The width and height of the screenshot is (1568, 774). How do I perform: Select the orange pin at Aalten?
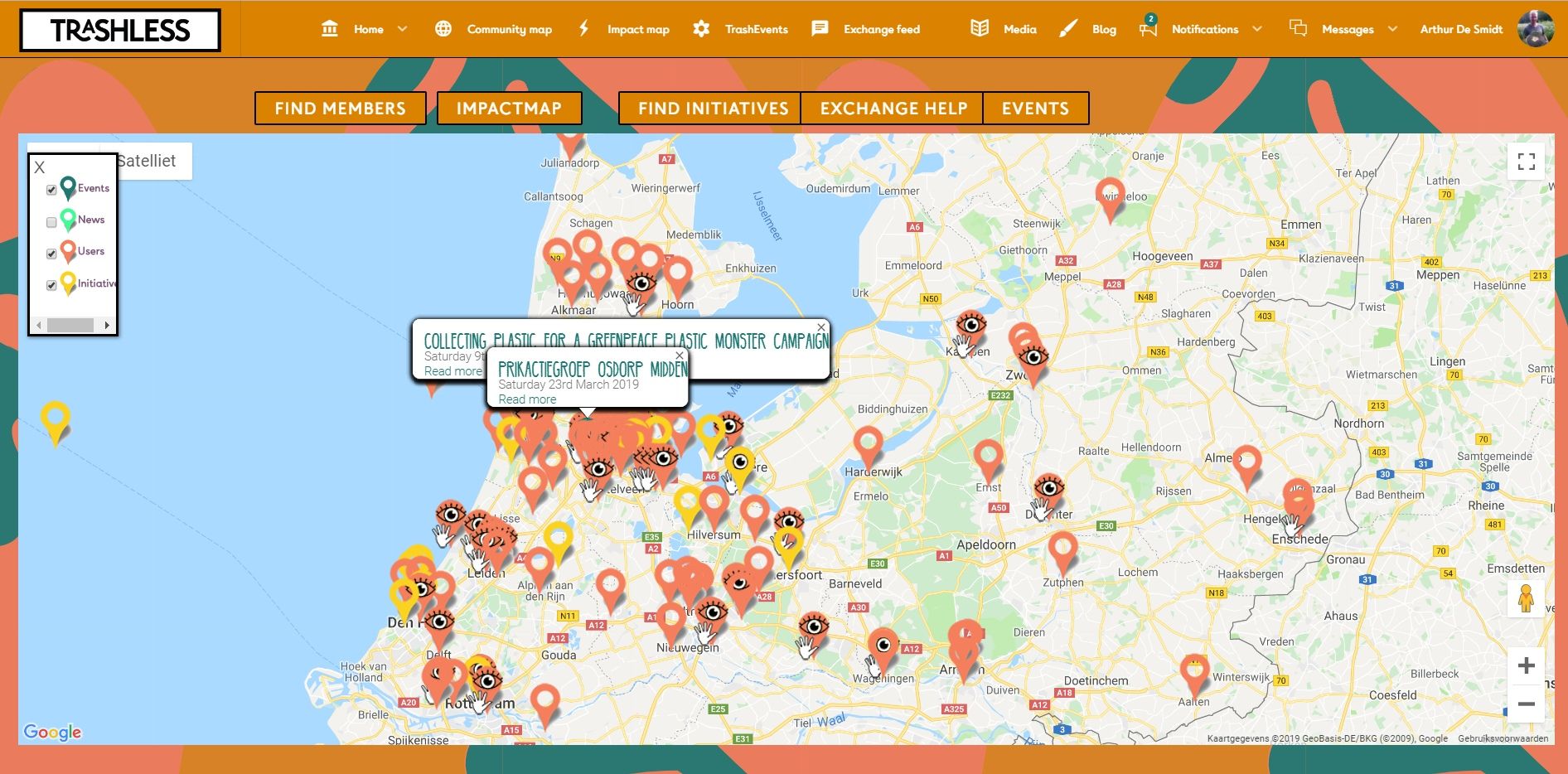[1194, 675]
